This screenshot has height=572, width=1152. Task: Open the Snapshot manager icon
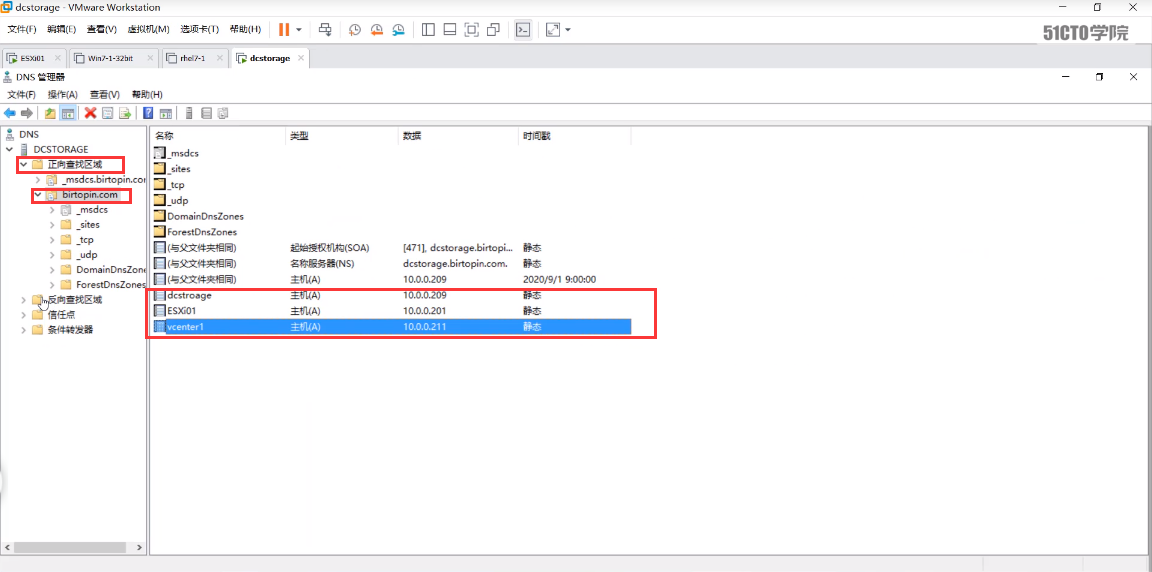click(x=397, y=29)
